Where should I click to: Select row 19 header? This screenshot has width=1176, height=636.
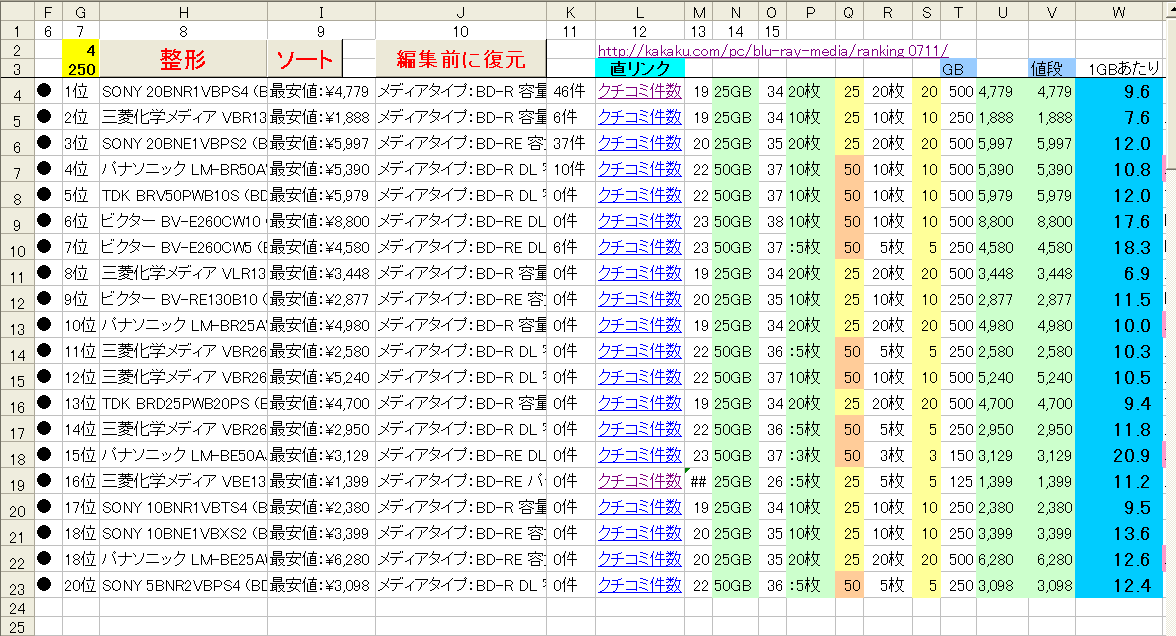pos(17,482)
